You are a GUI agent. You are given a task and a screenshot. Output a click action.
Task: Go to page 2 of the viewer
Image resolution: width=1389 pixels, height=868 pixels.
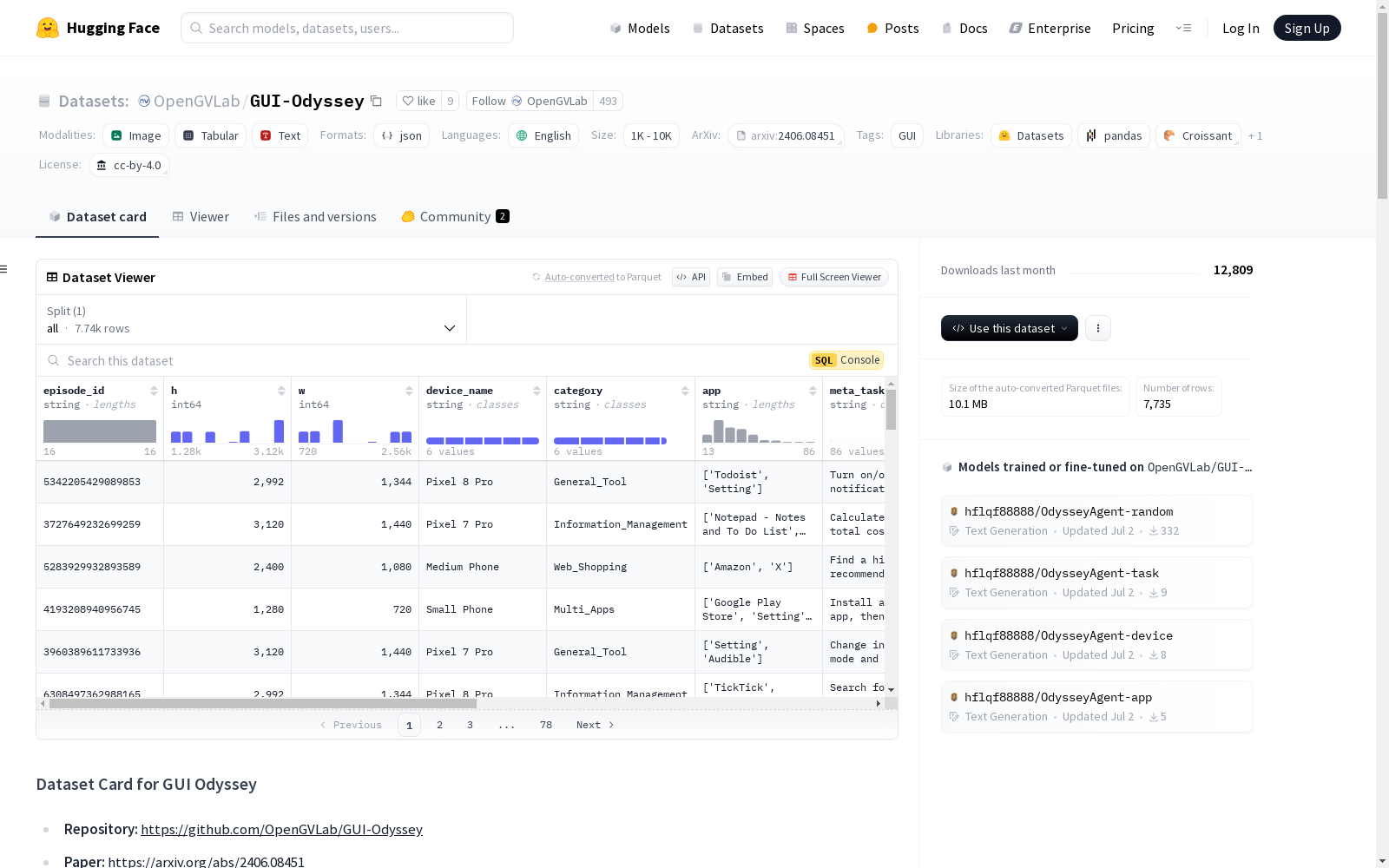(439, 725)
